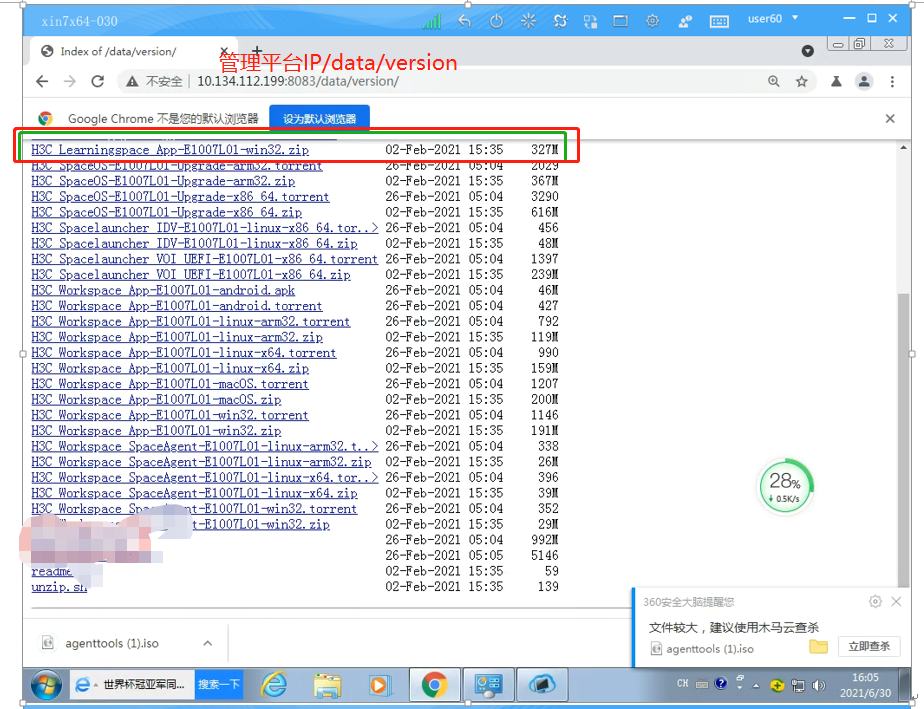The image size is (924, 709).
Task: Click the reconnect chain icon in client toolbar
Action: 560,21
